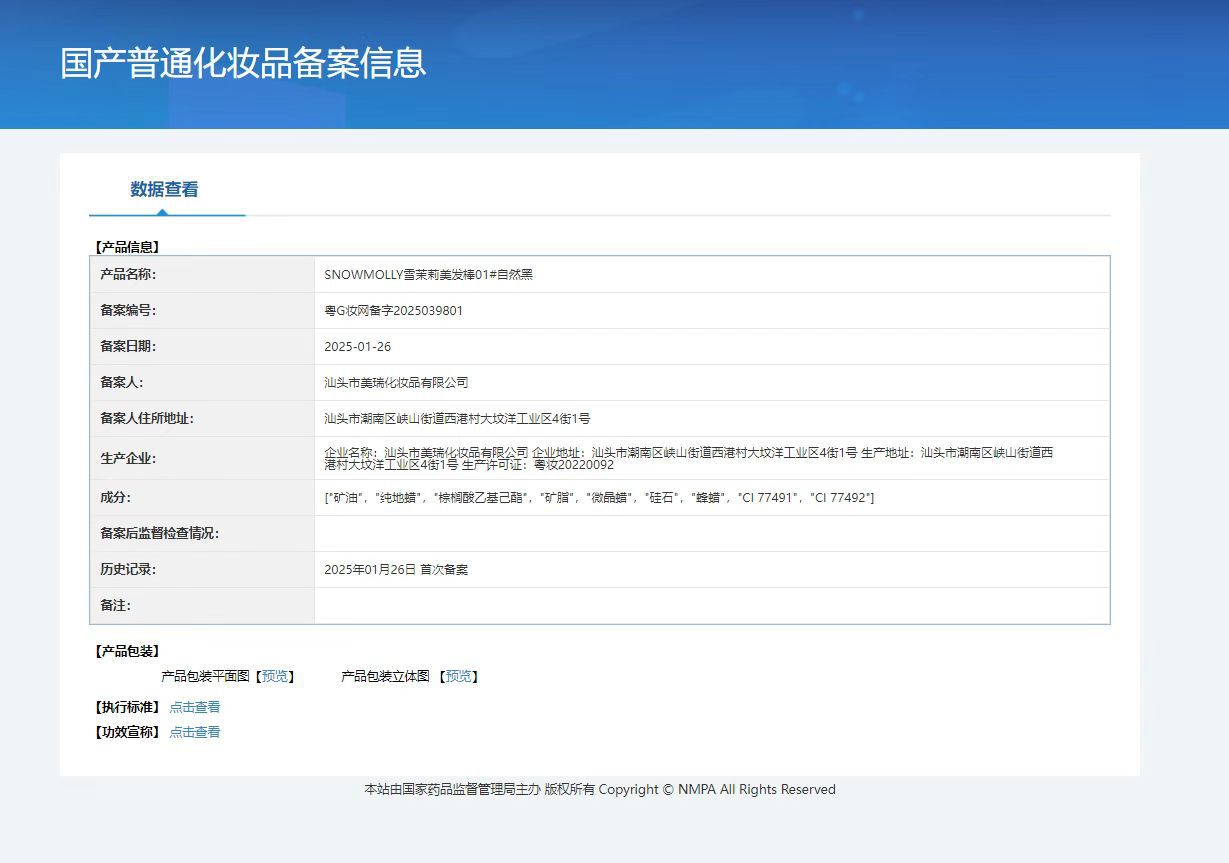Image resolution: width=1229 pixels, height=863 pixels.
Task: Select the 备案编号 label cell
Action: point(202,310)
